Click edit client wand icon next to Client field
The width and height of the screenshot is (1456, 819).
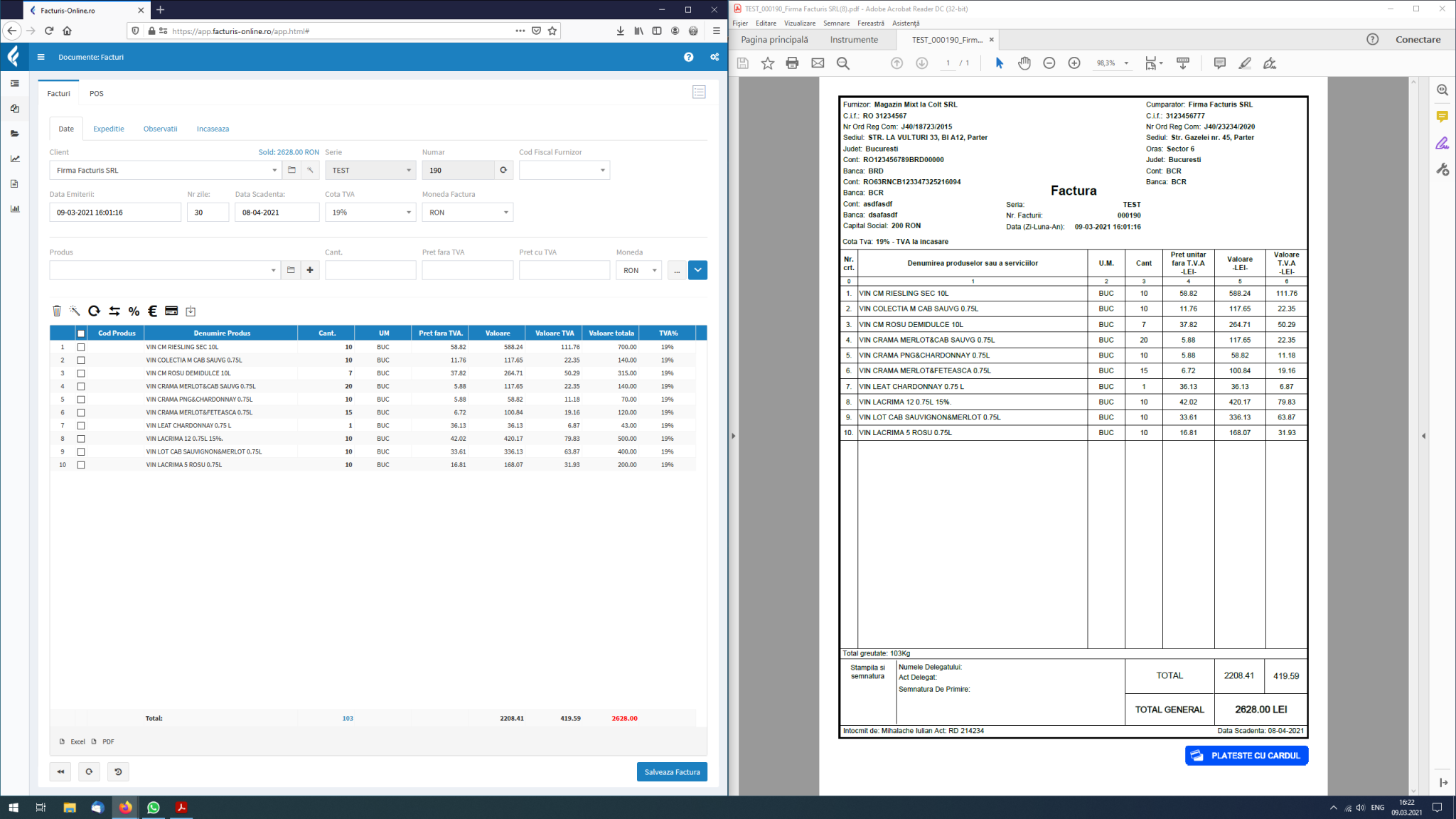point(310,170)
